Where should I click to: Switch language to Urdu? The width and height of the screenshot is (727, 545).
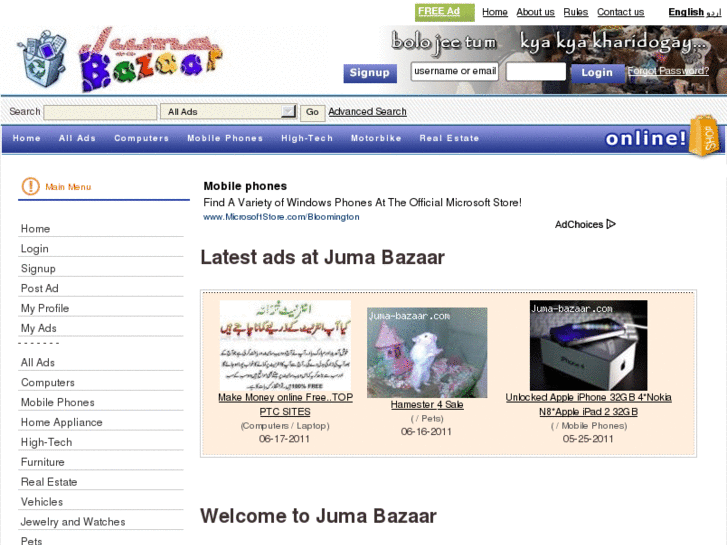(x=713, y=13)
